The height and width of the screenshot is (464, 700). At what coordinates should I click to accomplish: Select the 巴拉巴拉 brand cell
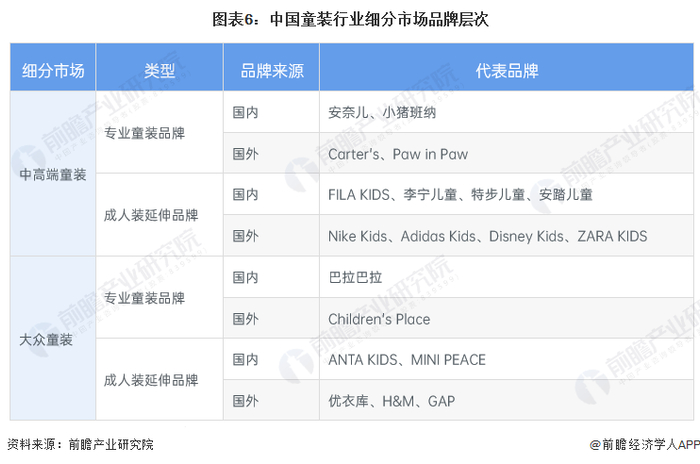pos(355,278)
